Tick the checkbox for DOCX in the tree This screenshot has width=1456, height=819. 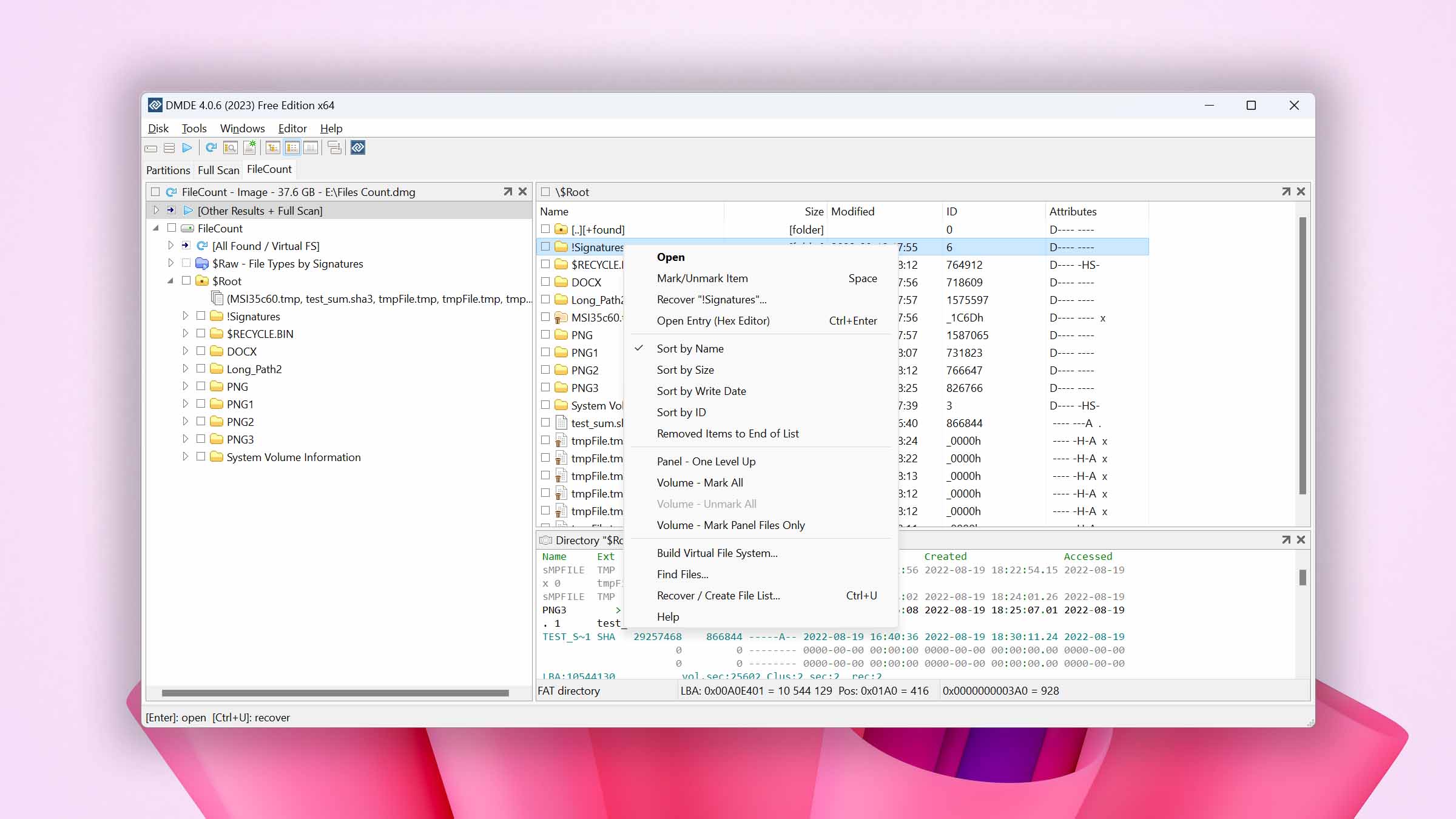click(x=201, y=351)
